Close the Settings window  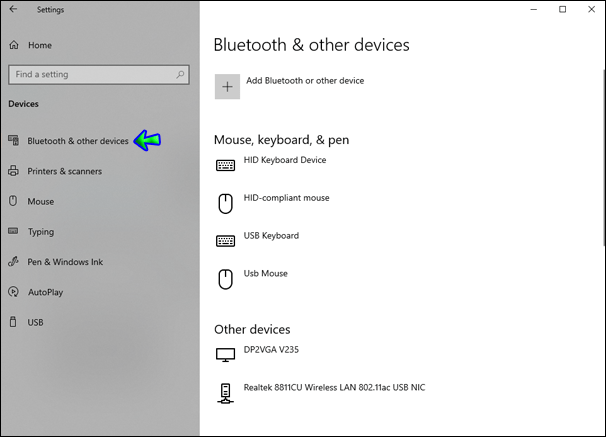(x=592, y=9)
